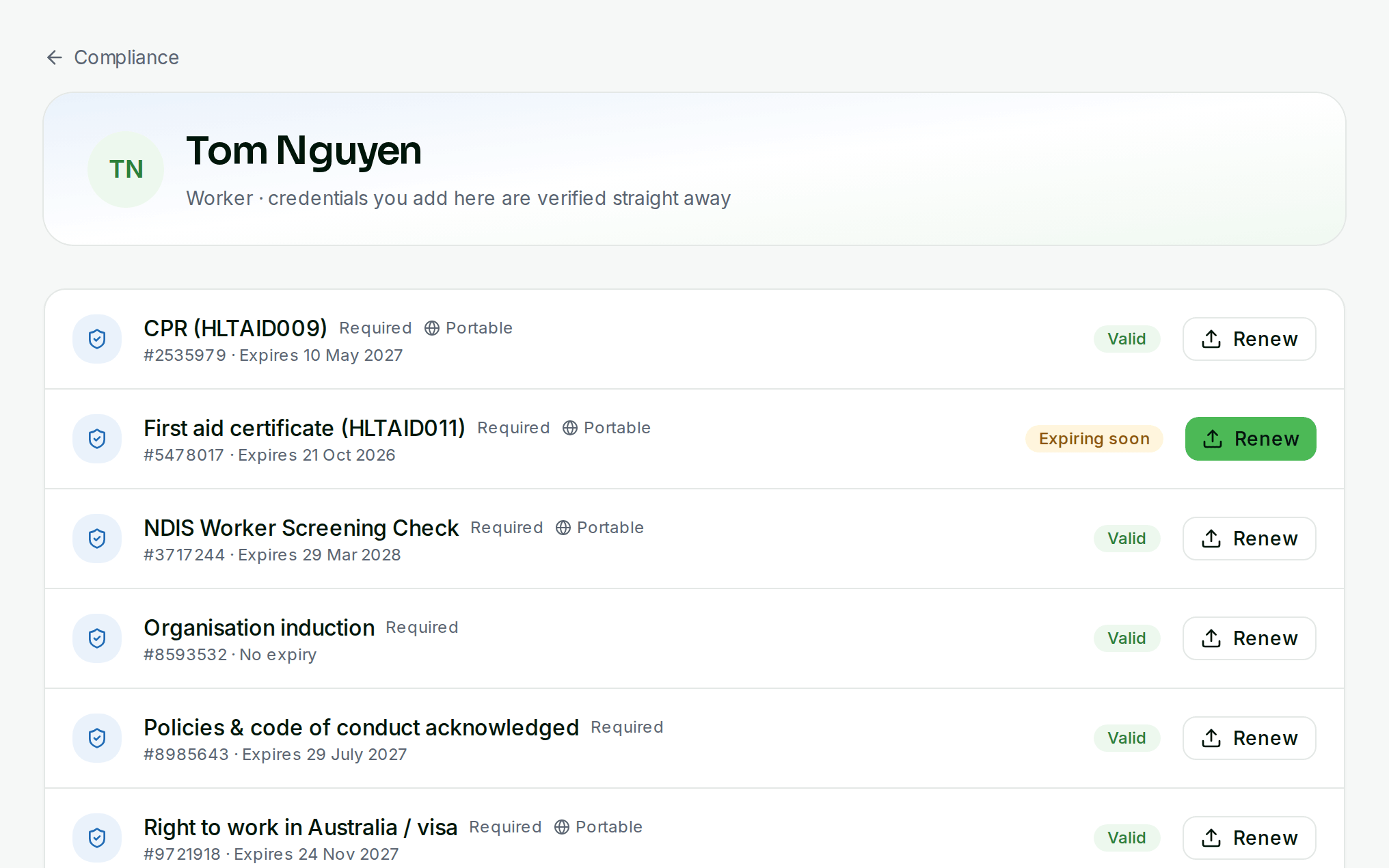Click the Valid badge on NDIS Screening row
Viewport: 1389px width, 868px height.
tap(1127, 539)
